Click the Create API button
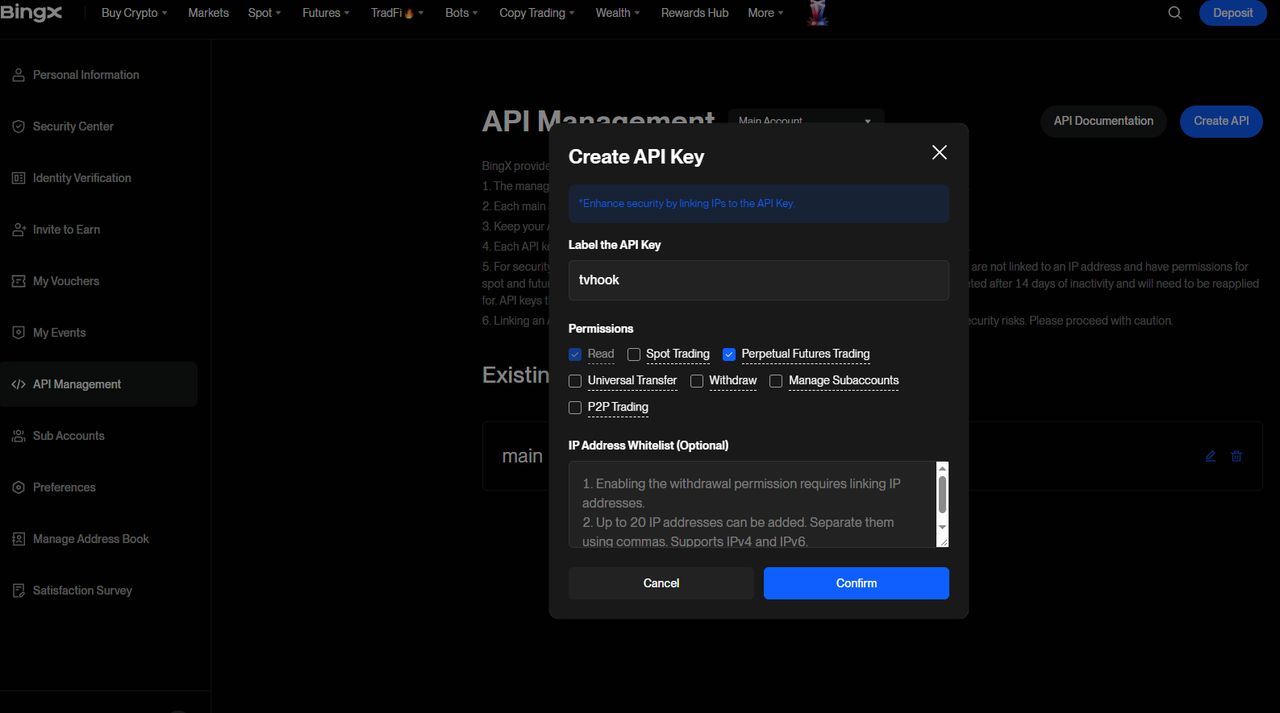Viewport: 1280px width, 713px height. pyautogui.click(x=1221, y=121)
